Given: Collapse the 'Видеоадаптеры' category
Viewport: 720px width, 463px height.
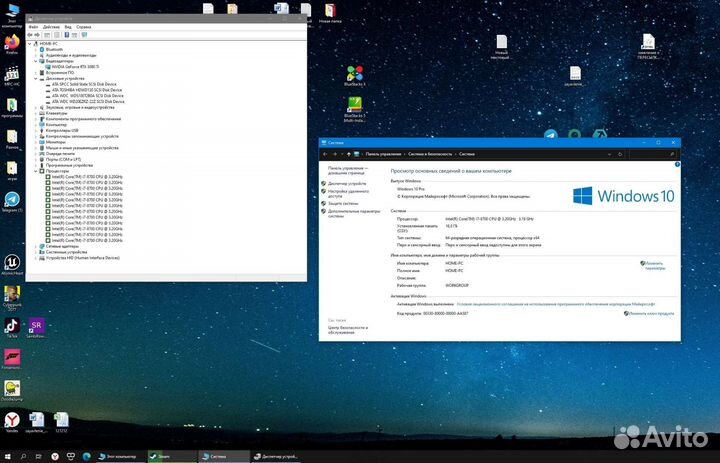Looking at the screenshot, I should point(36,61).
